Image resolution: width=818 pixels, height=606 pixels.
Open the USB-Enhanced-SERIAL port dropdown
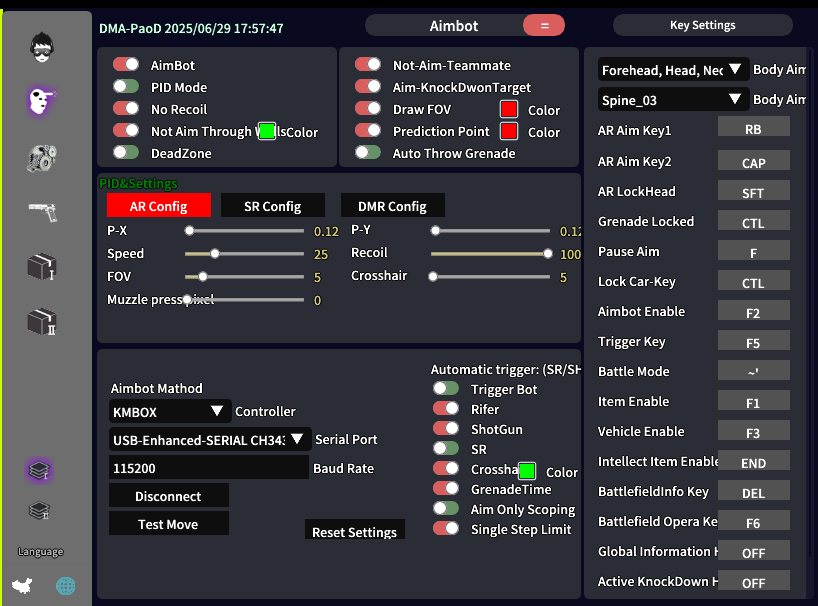[210, 440]
